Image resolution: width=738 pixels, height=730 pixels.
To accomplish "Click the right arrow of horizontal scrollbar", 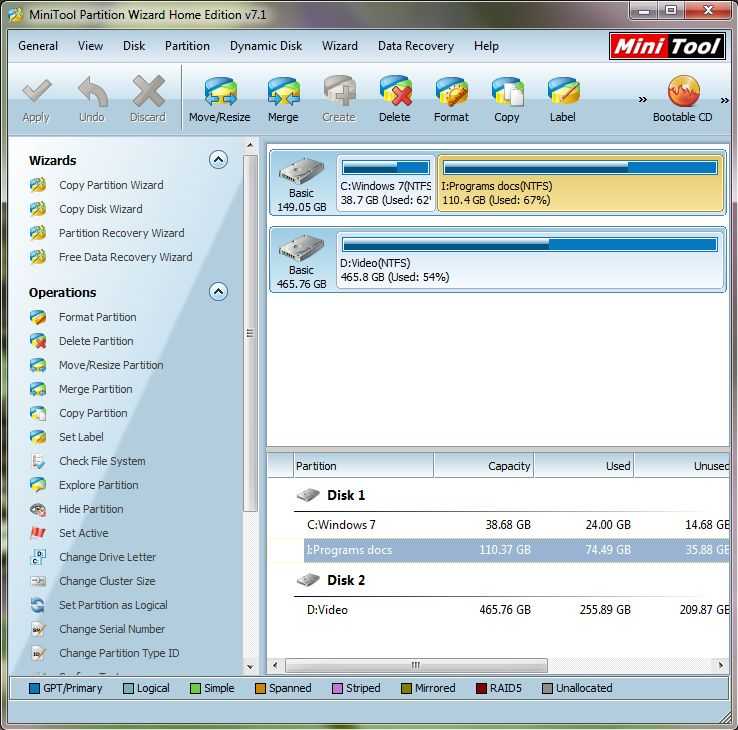I will pyautogui.click(x=721, y=666).
